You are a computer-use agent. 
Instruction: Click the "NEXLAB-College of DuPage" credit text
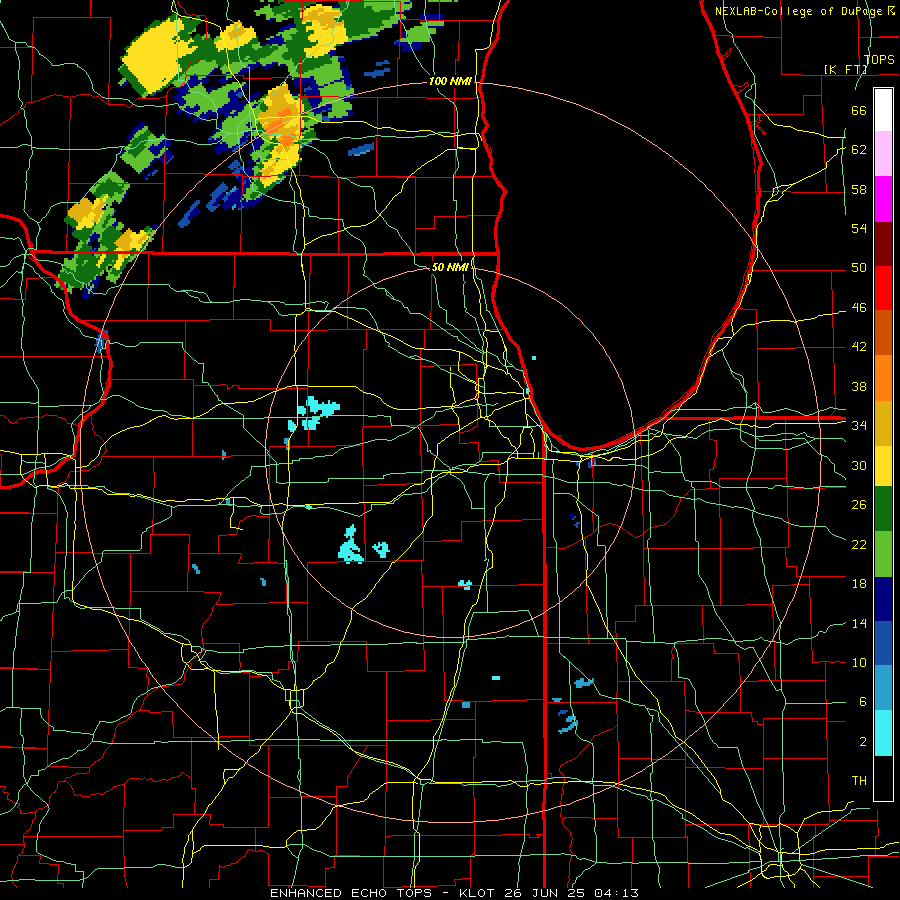pos(800,11)
